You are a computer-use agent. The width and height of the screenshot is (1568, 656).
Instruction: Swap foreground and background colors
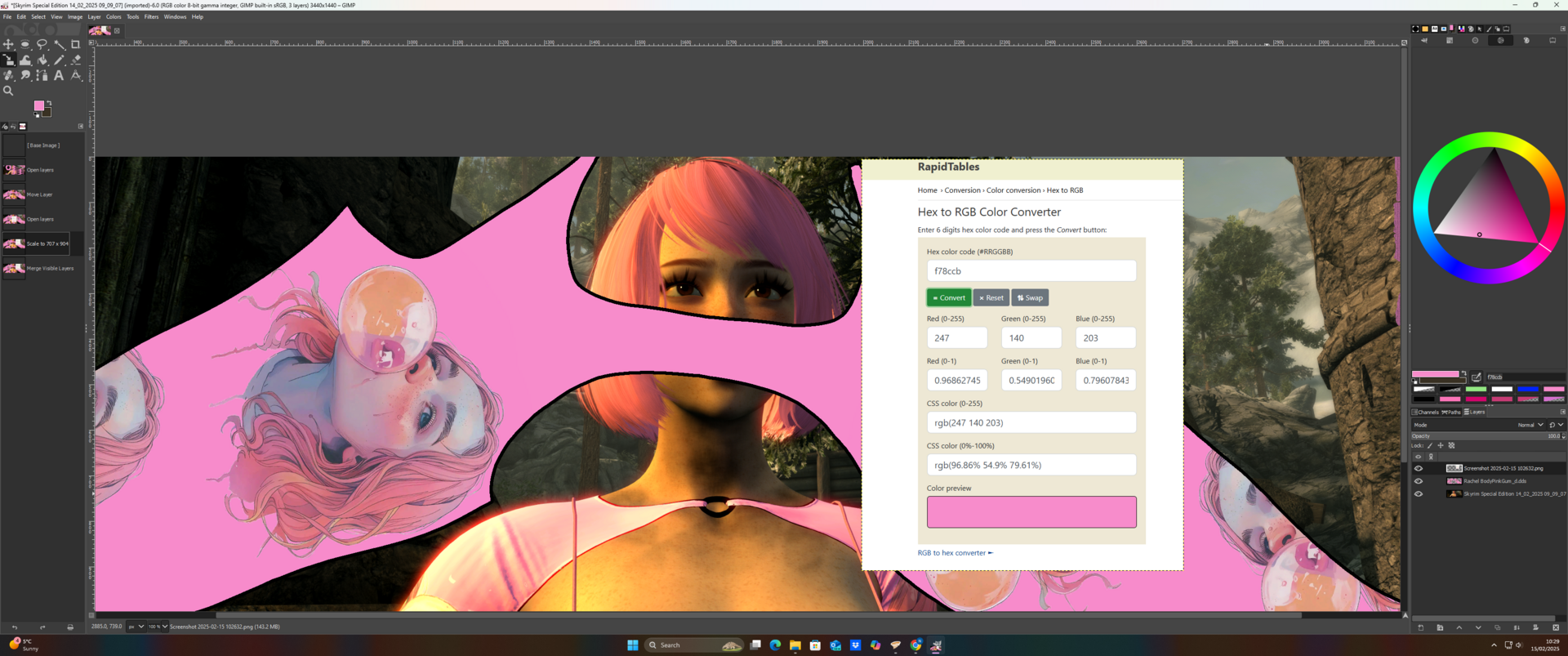click(x=49, y=103)
